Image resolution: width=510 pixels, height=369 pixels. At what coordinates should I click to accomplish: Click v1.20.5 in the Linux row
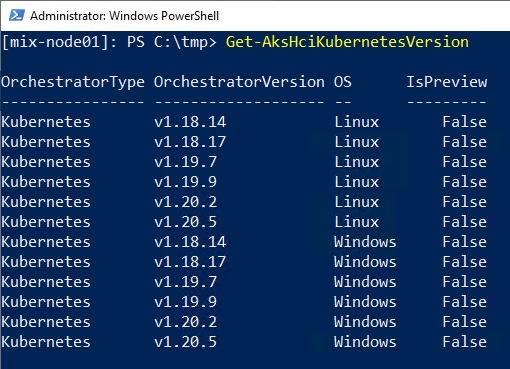(x=185, y=222)
